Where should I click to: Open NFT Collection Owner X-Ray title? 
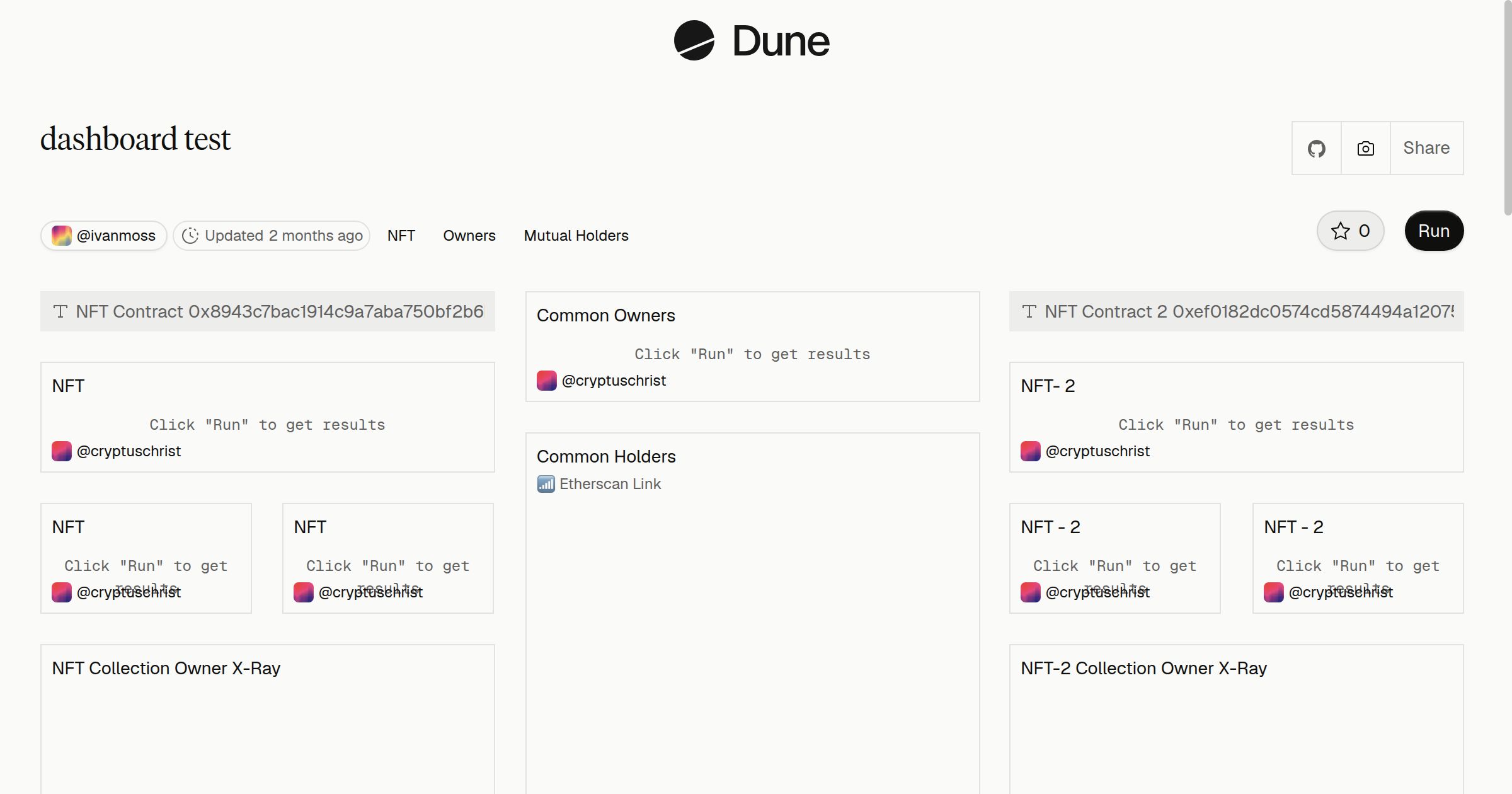[x=166, y=669]
